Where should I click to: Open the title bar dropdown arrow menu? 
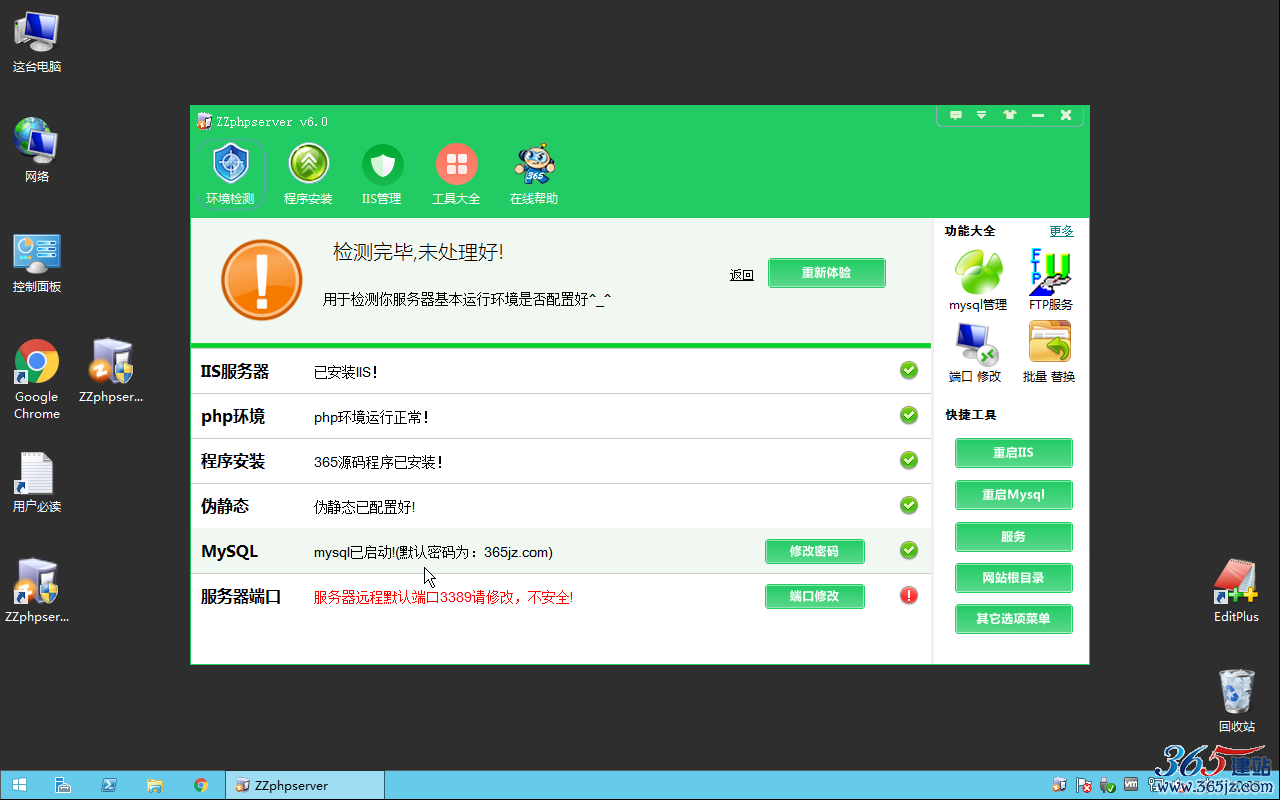point(982,115)
